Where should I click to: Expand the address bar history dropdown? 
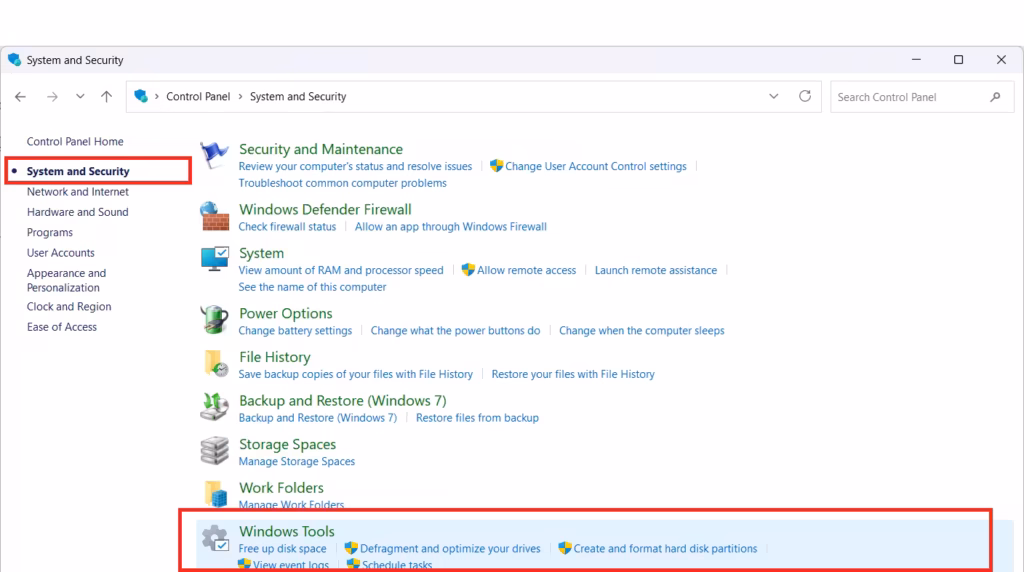pyautogui.click(x=773, y=97)
